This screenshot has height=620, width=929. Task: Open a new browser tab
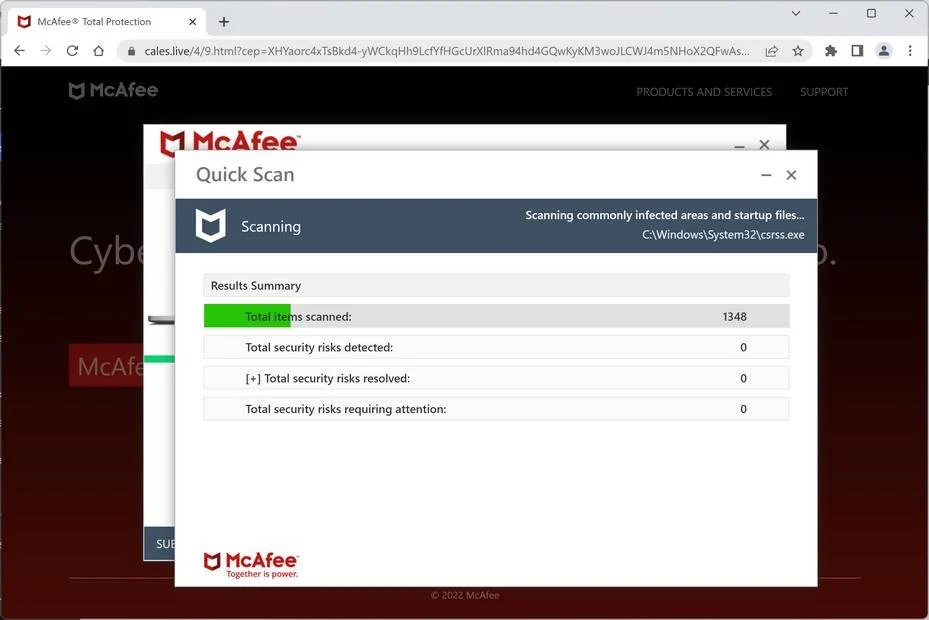click(x=224, y=22)
